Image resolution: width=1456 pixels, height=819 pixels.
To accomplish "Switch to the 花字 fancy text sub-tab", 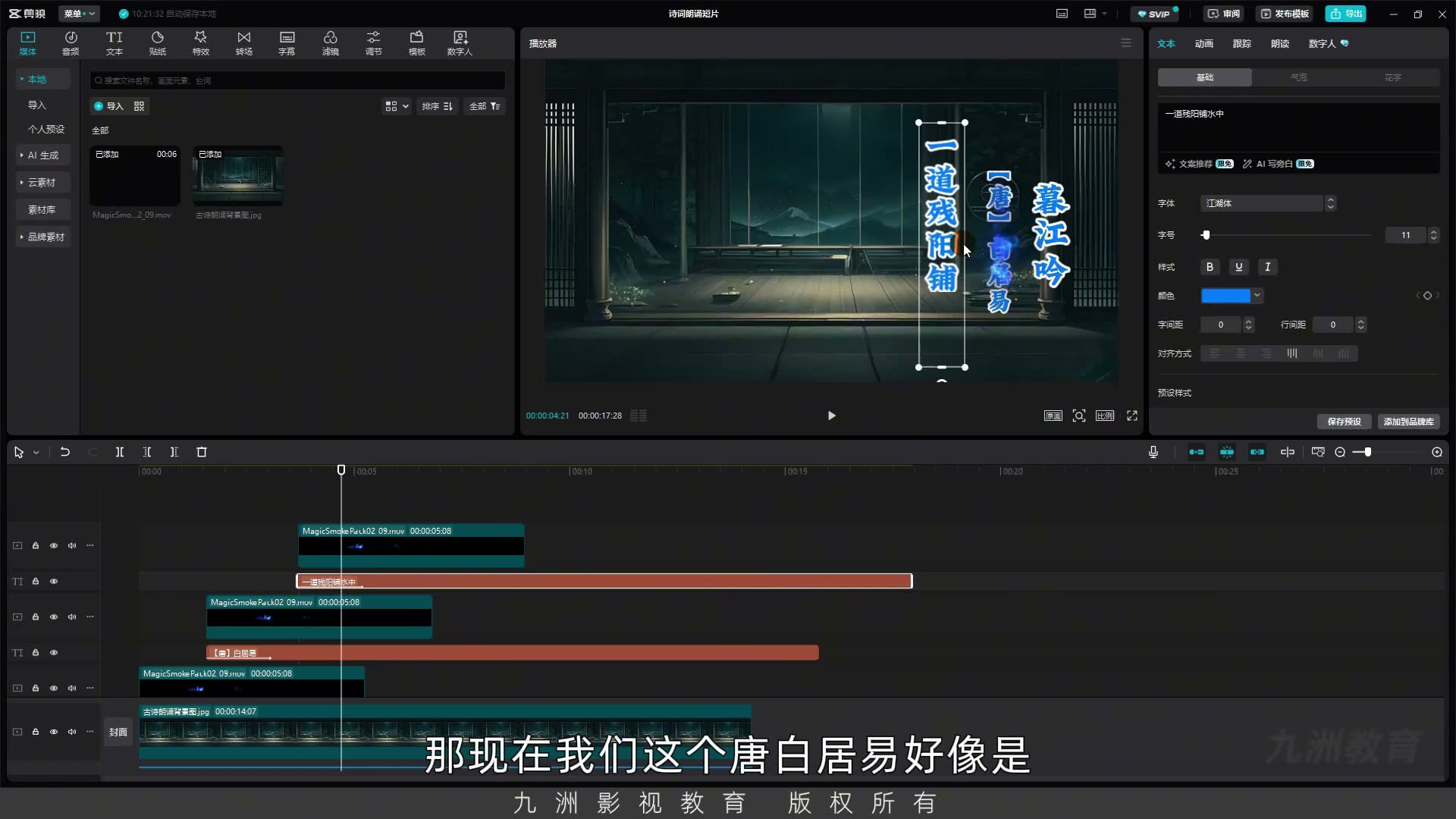I will tap(1393, 77).
